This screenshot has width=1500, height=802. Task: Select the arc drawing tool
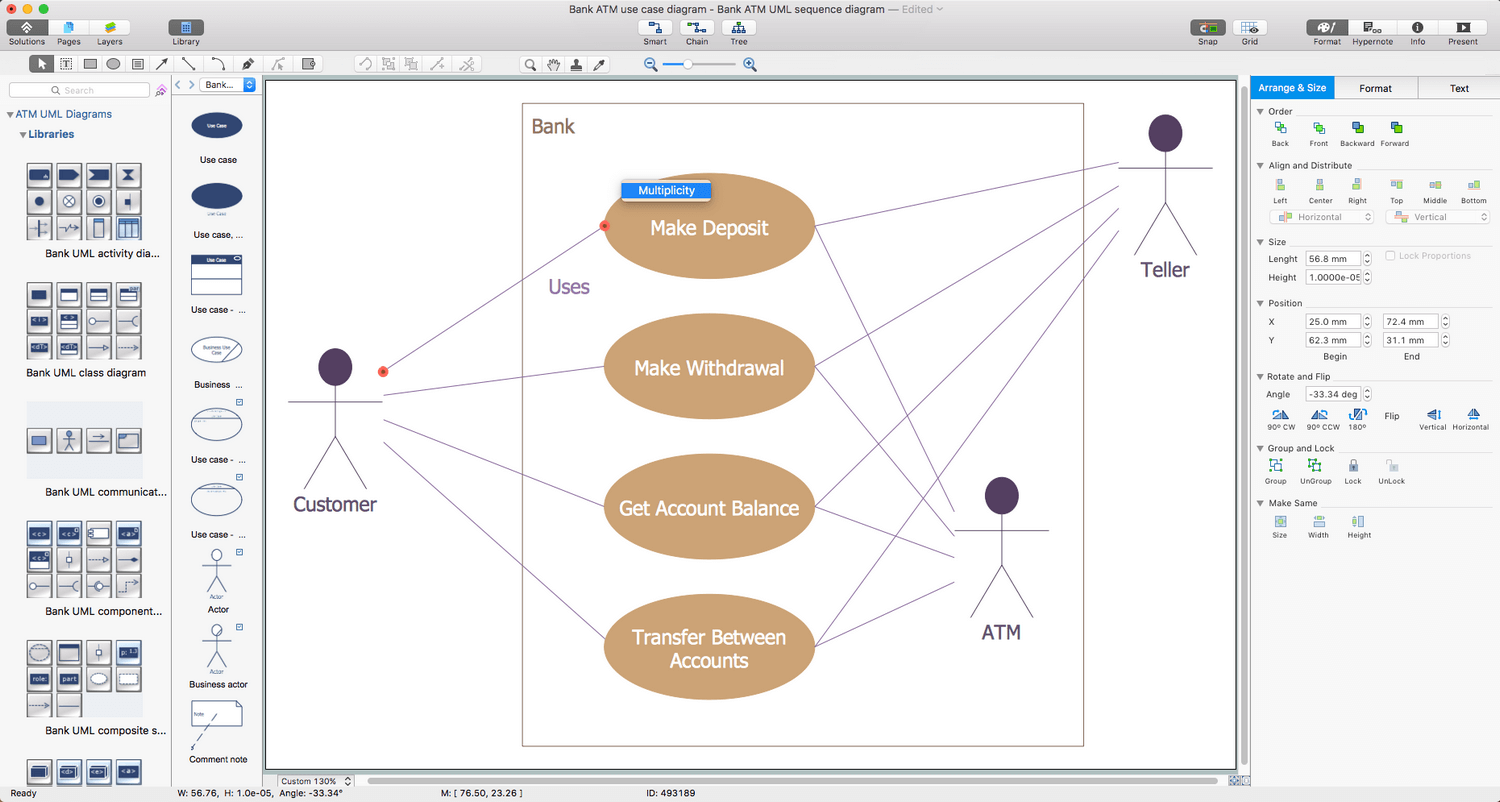(218, 64)
